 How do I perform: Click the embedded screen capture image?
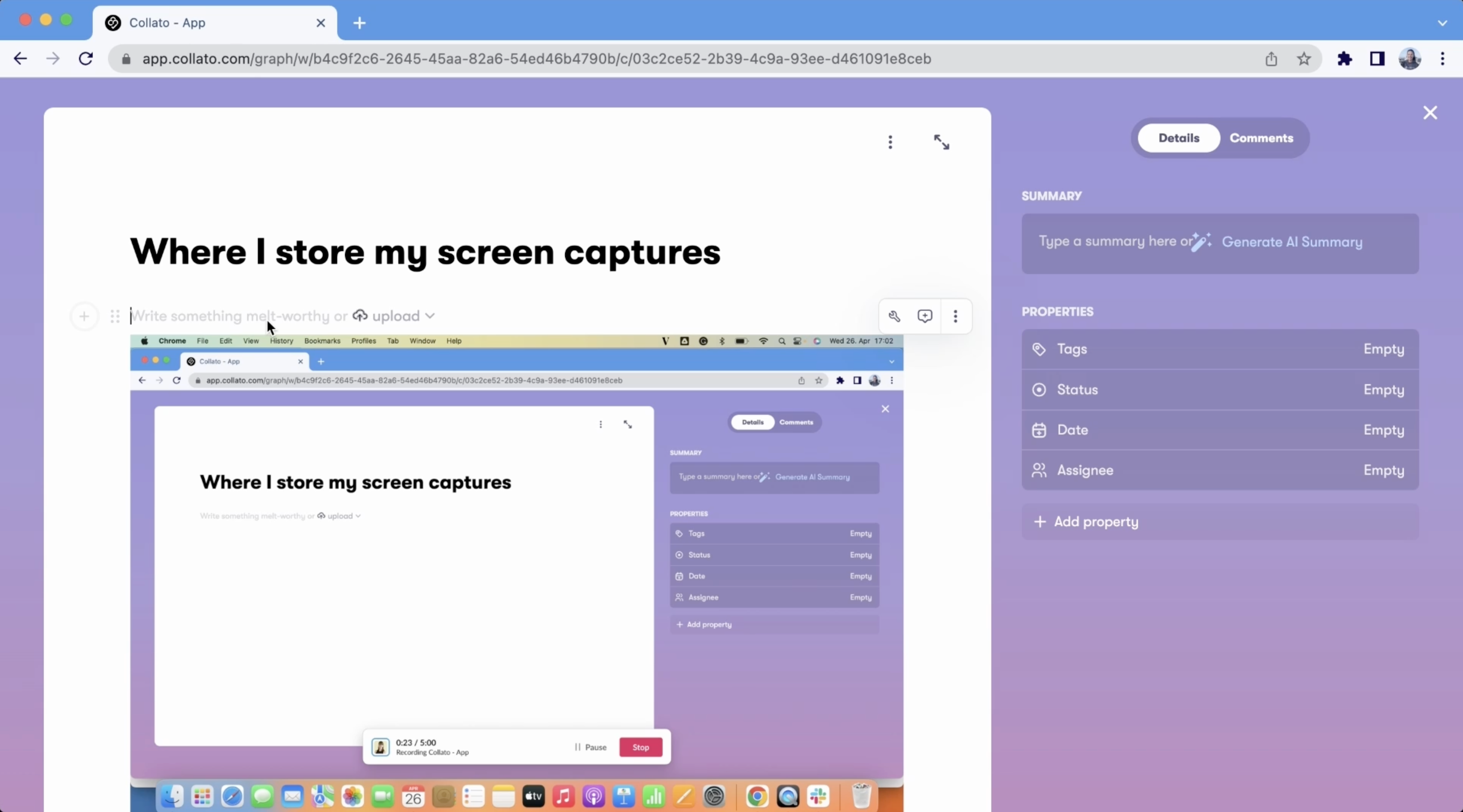516,568
